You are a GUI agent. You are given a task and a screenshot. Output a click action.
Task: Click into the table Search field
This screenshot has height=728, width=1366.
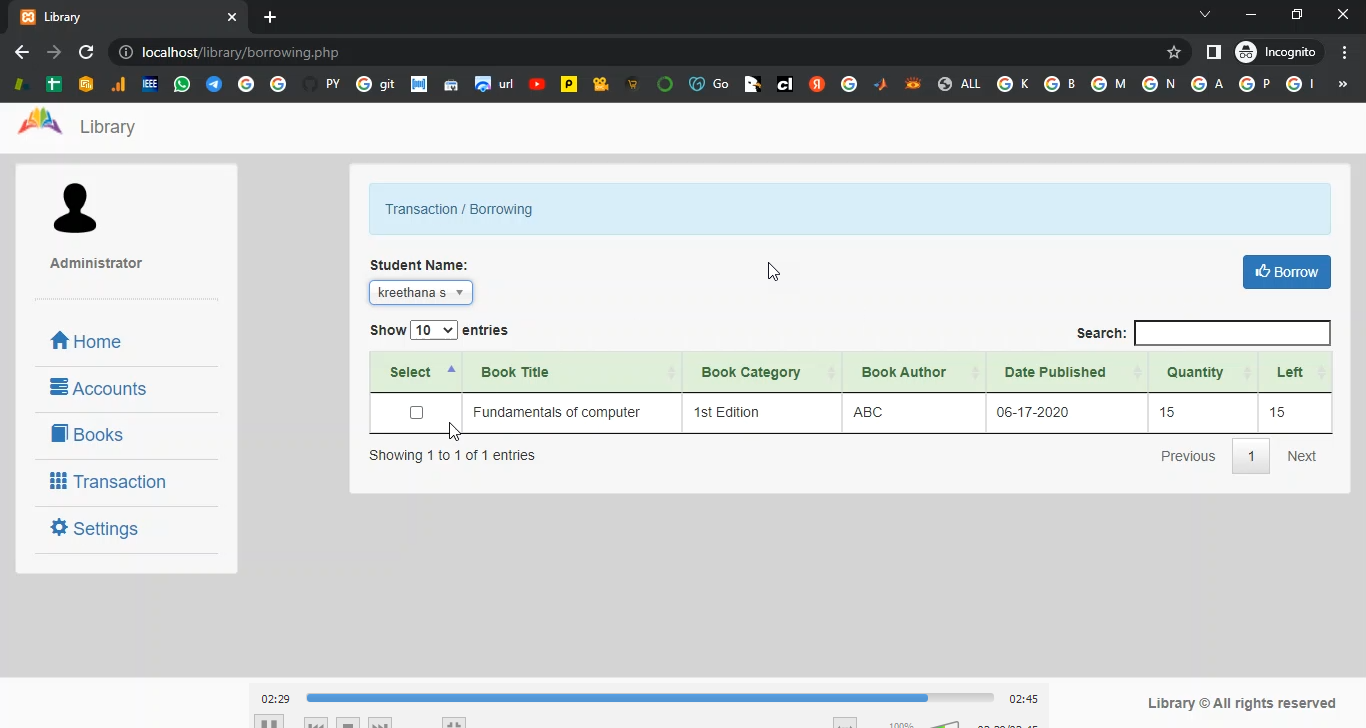pyautogui.click(x=1232, y=333)
